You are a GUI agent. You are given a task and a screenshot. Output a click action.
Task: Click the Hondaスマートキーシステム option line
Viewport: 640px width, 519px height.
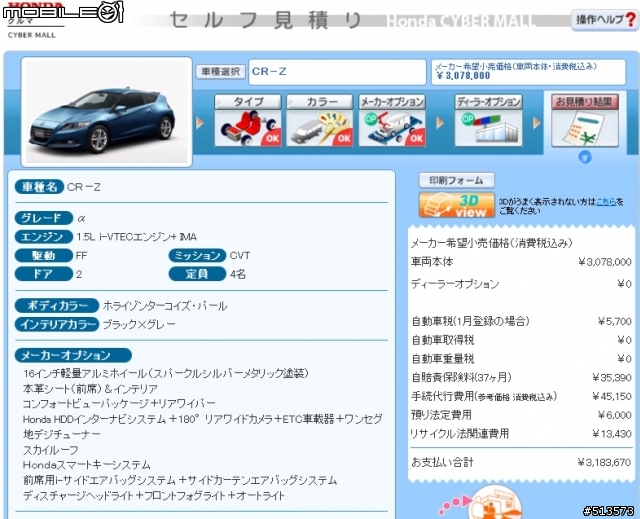click(x=87, y=465)
